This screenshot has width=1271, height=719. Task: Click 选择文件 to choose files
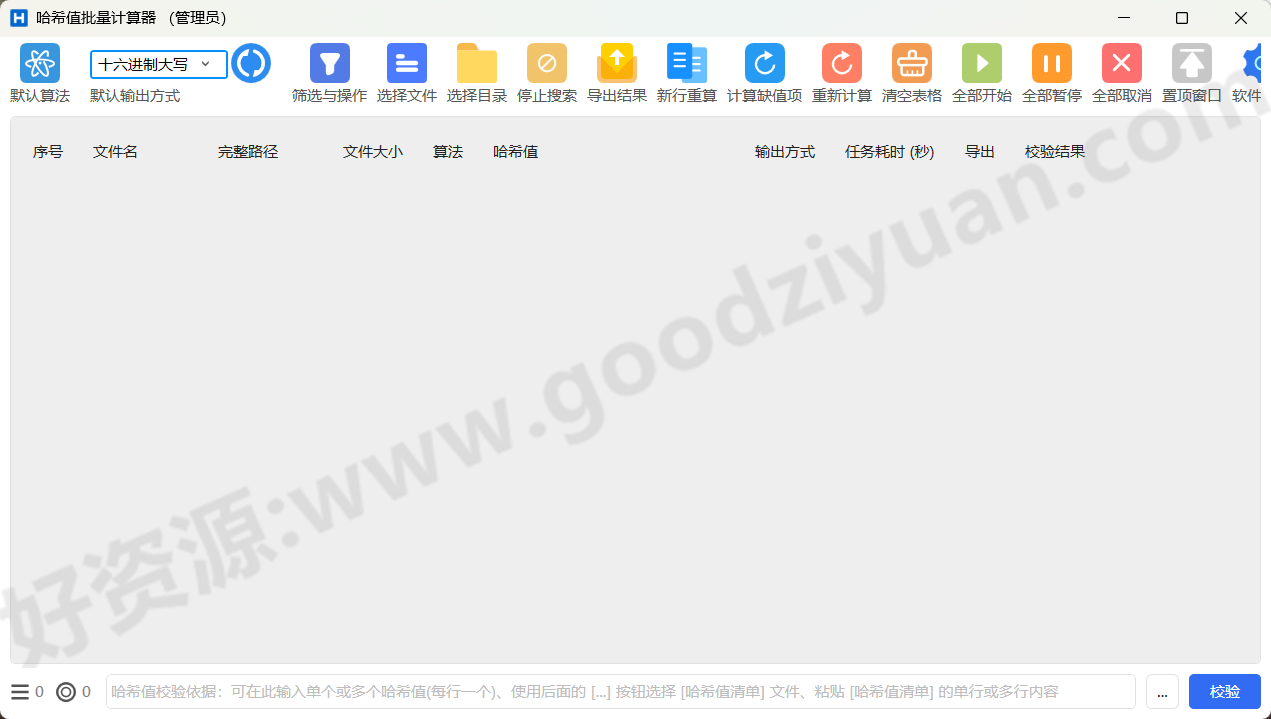tap(406, 63)
